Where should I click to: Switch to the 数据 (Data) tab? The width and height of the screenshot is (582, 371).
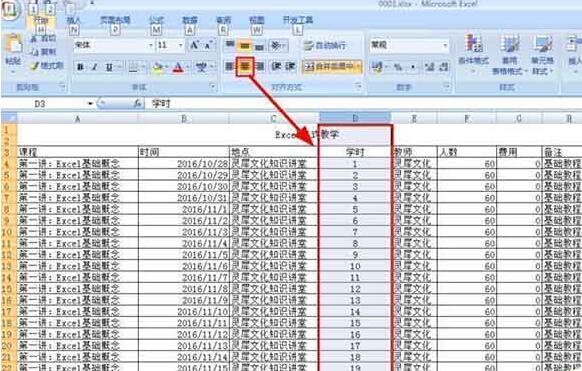click(190, 20)
